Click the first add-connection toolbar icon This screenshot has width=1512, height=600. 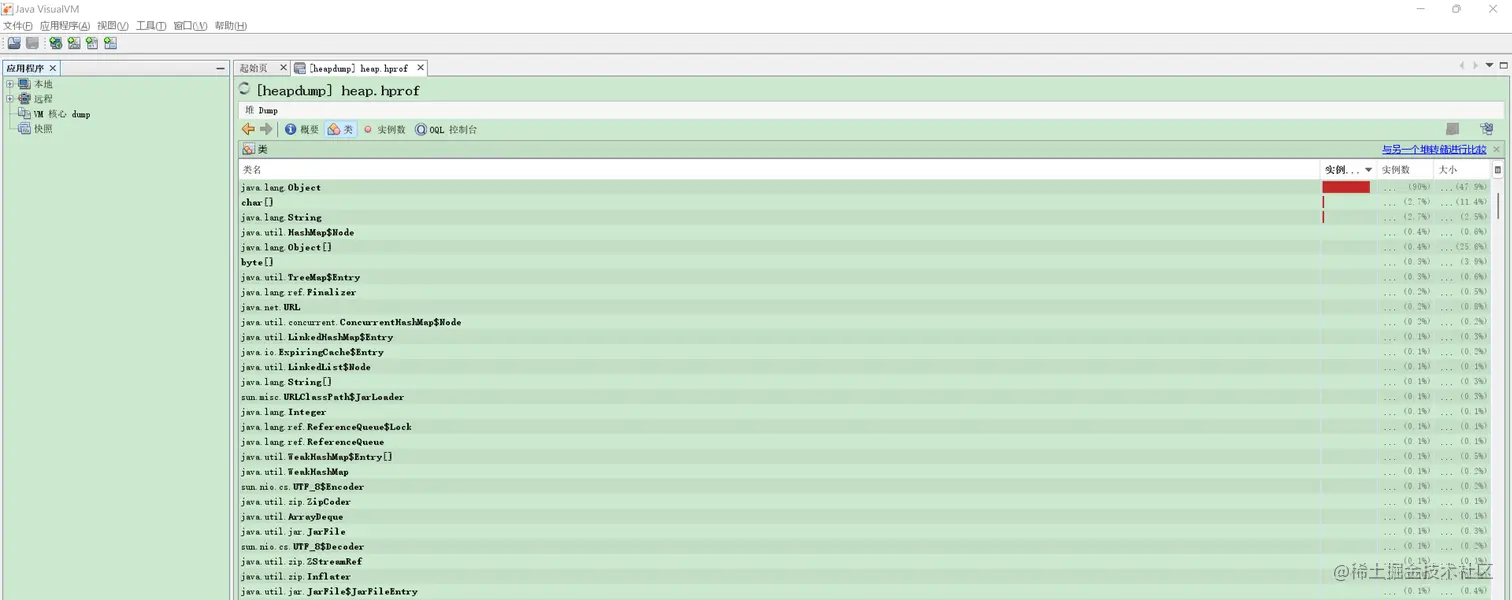[x=56, y=43]
